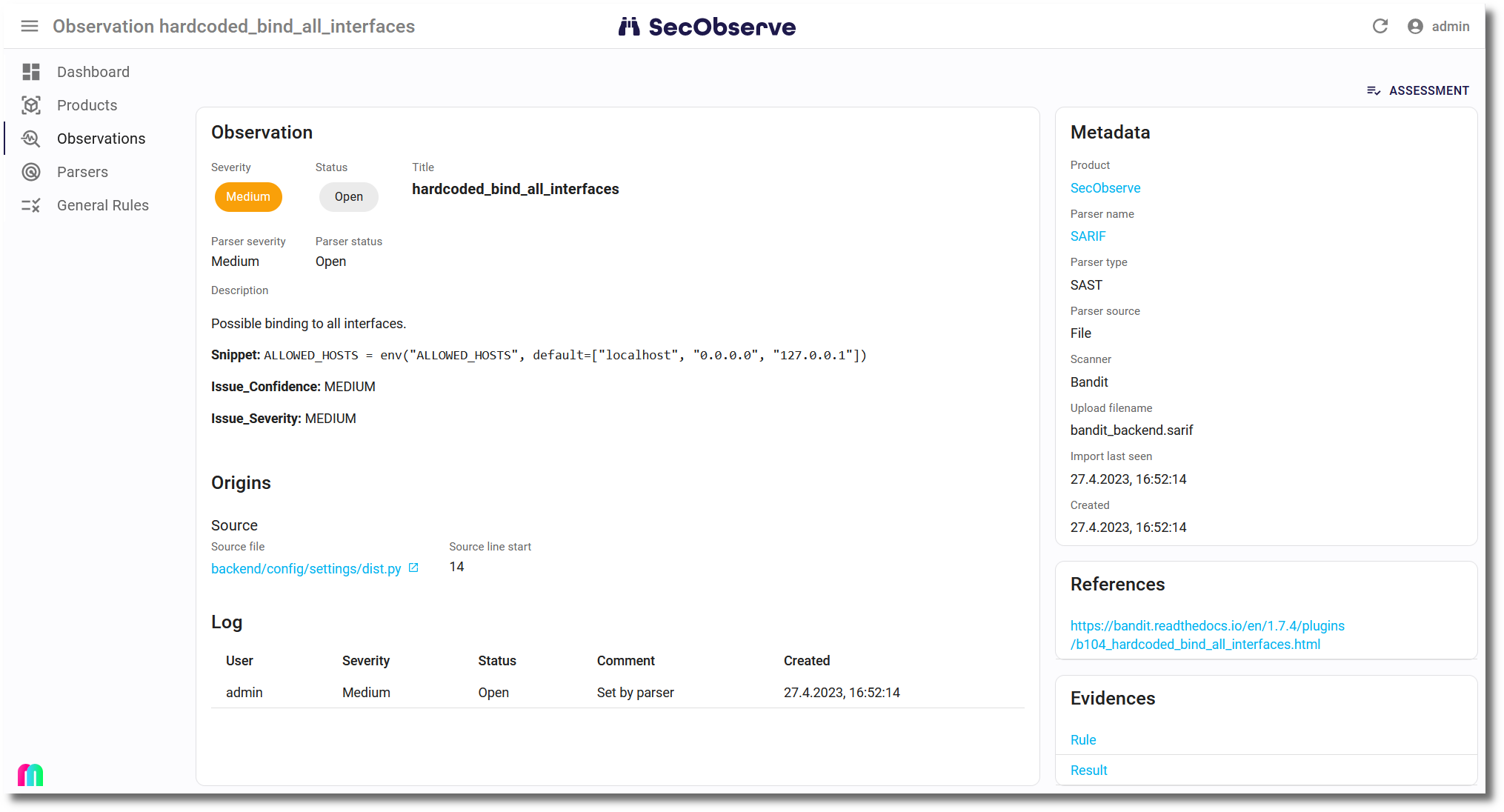Viewport: 1504px width, 812px height.
Task: Open the Assessment dialog
Action: click(1418, 90)
